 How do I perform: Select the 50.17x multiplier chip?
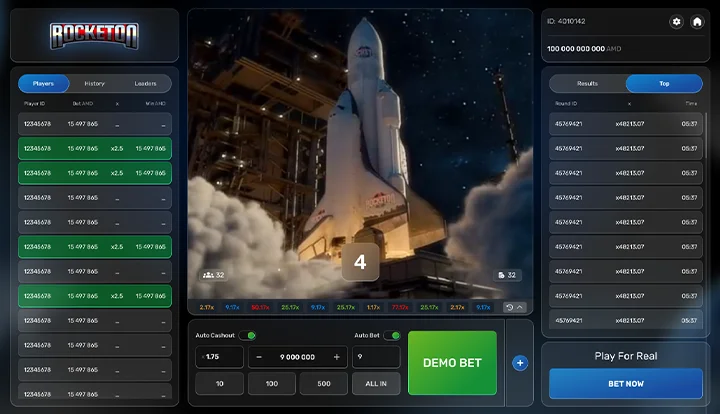coord(260,308)
